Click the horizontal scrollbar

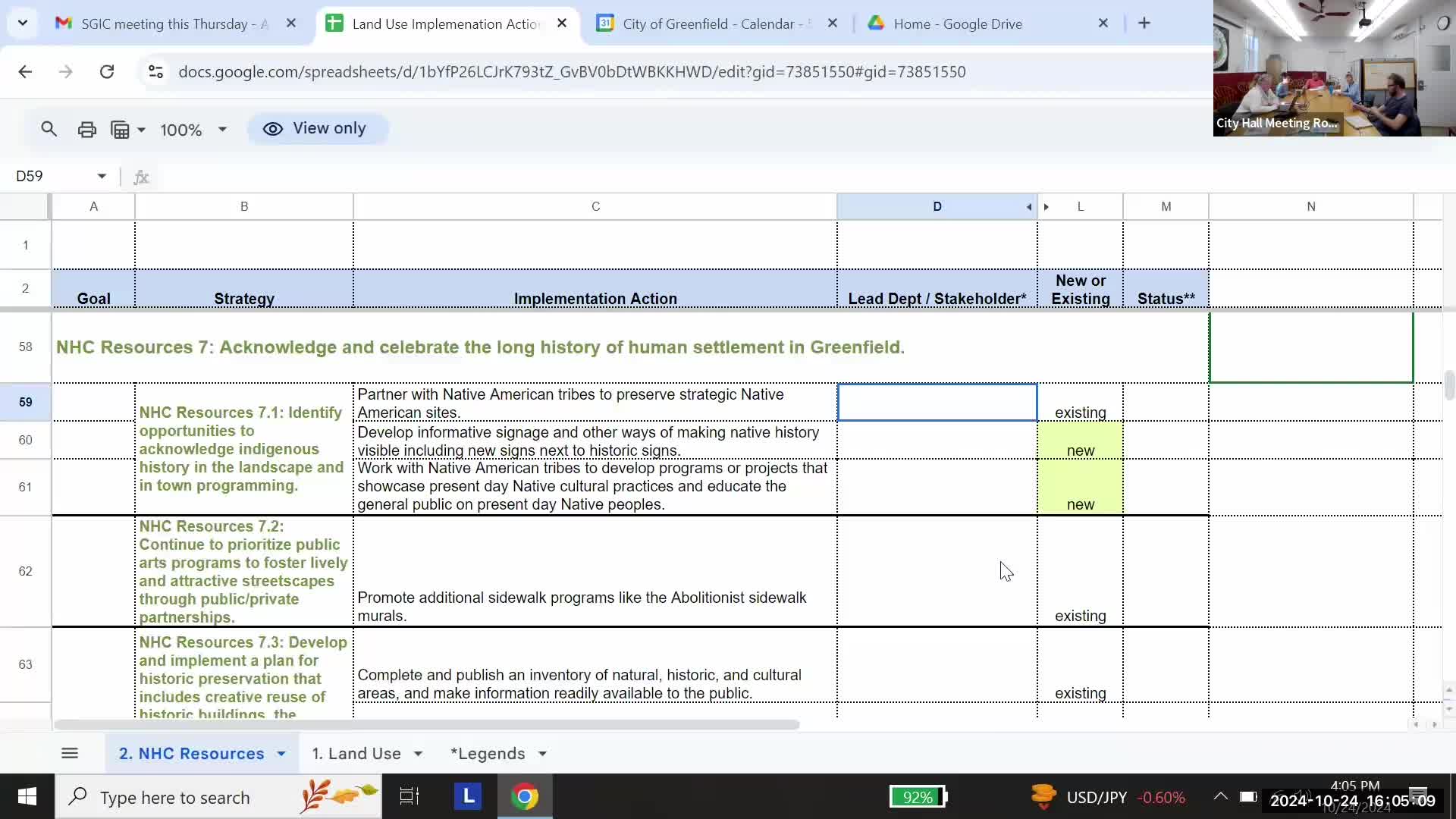pyautogui.click(x=426, y=725)
